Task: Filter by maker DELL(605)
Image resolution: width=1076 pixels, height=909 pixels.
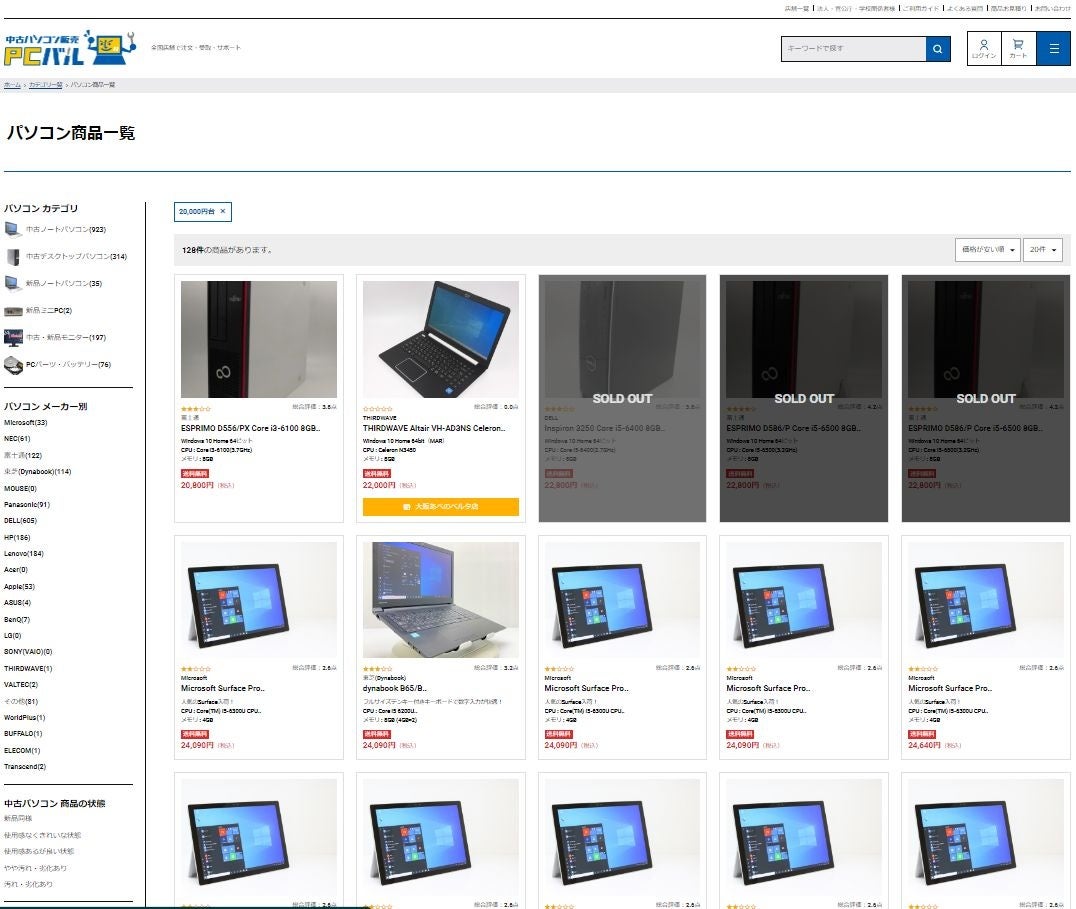Action: [21, 521]
